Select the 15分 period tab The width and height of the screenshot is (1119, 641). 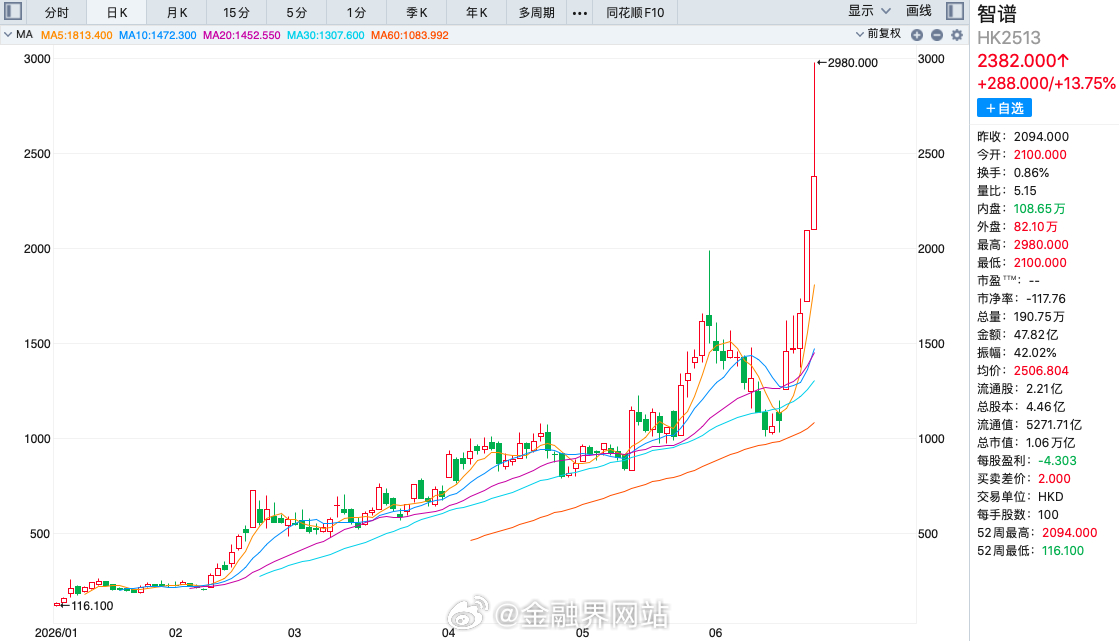[x=236, y=13]
